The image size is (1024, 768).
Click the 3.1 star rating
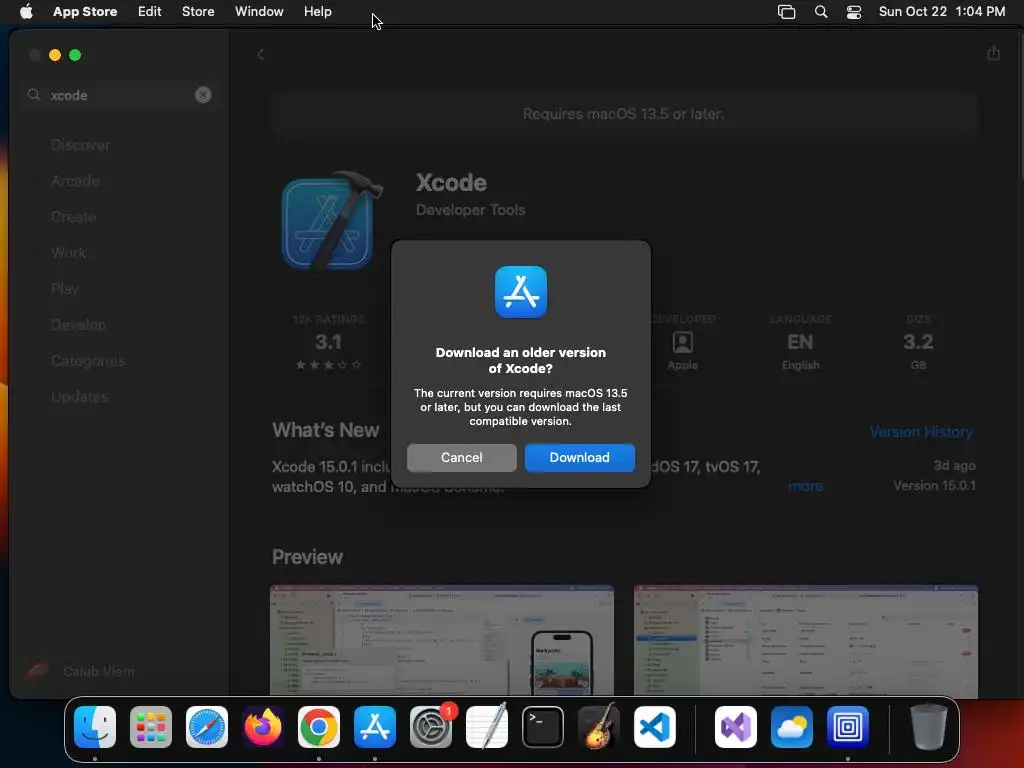tap(328, 342)
